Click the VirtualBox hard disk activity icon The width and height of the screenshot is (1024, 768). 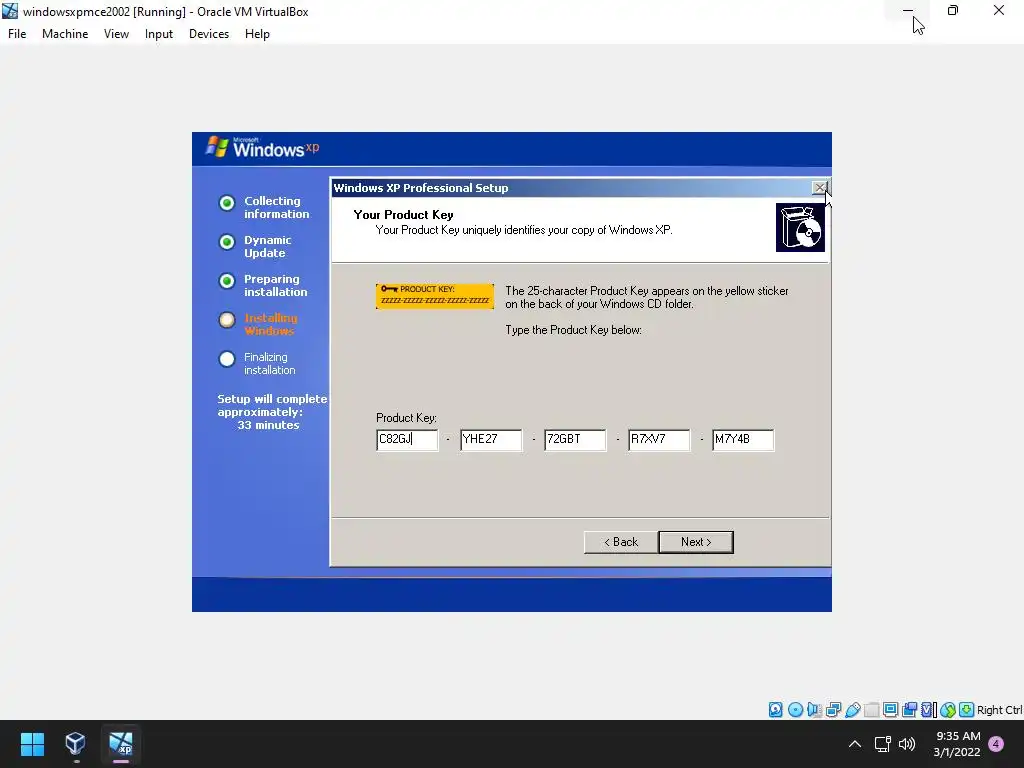tap(775, 710)
